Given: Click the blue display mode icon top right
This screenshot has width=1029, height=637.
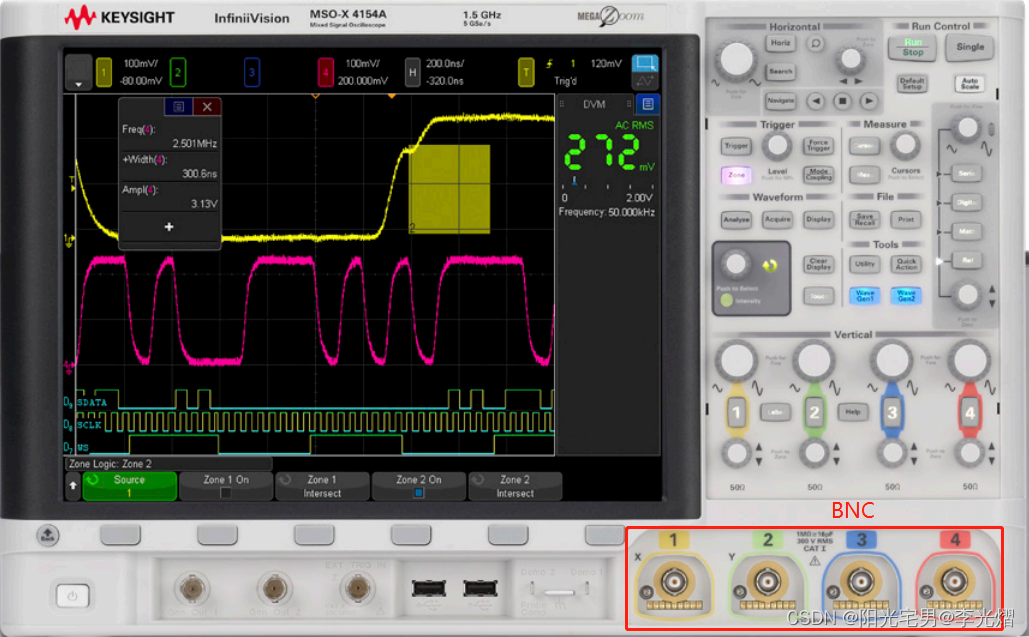Looking at the screenshot, I should tap(644, 63).
